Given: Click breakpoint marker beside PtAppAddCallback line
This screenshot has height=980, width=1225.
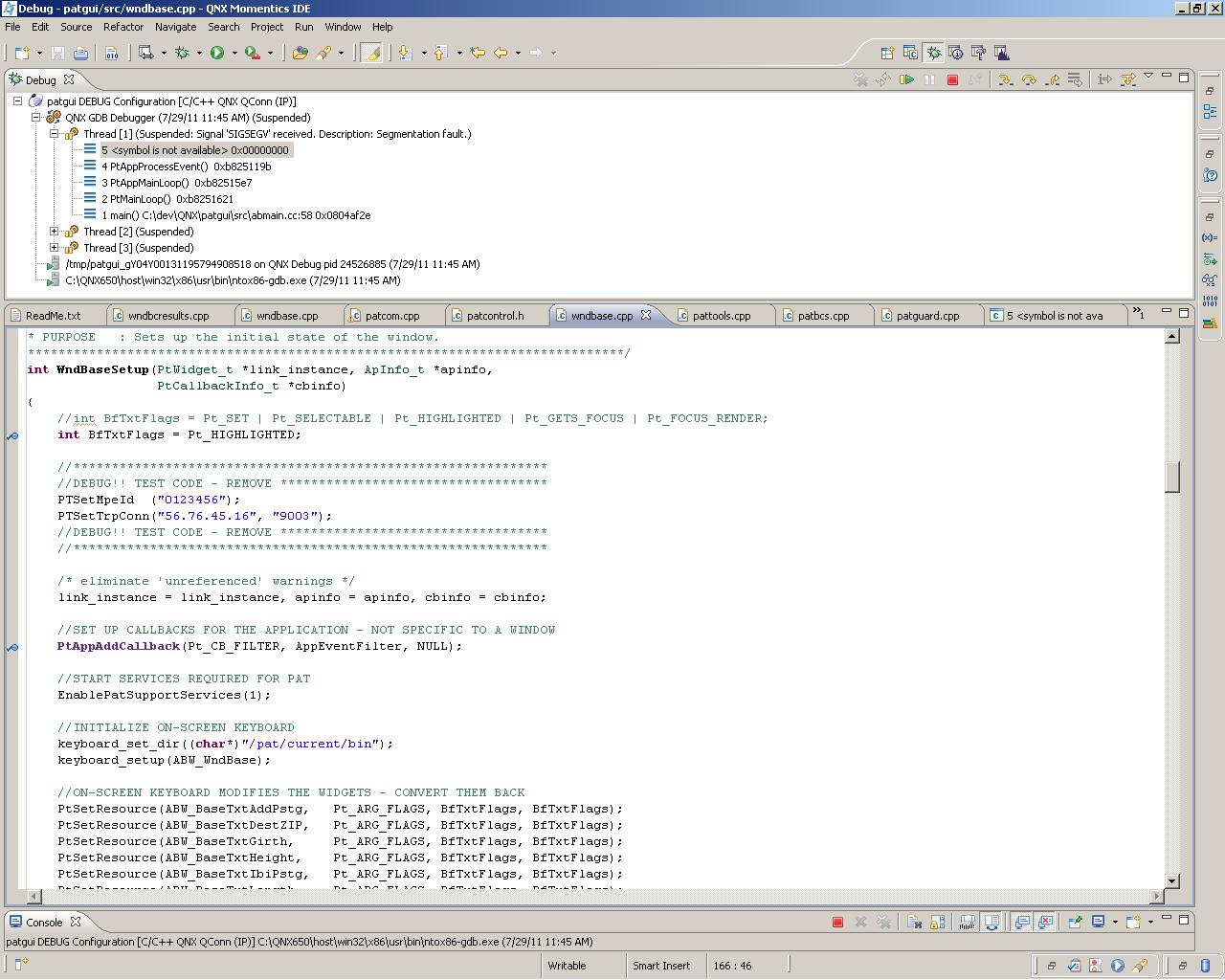Looking at the screenshot, I should (12, 647).
